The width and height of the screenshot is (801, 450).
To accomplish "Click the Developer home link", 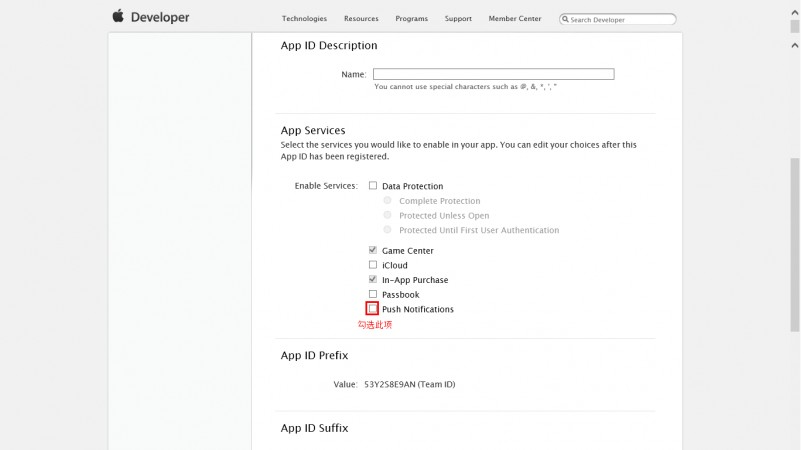I will 160,17.
